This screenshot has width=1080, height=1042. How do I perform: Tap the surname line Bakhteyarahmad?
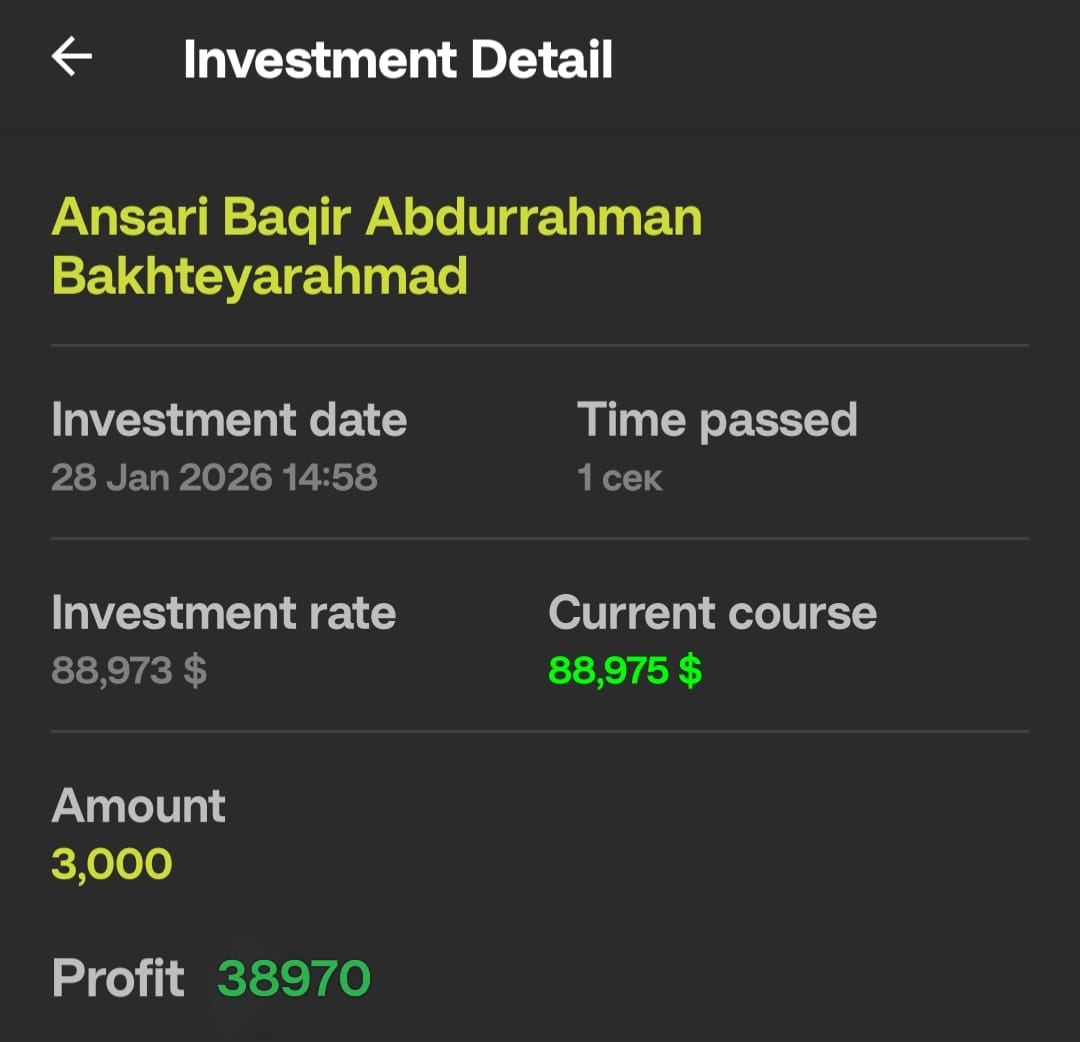(259, 275)
